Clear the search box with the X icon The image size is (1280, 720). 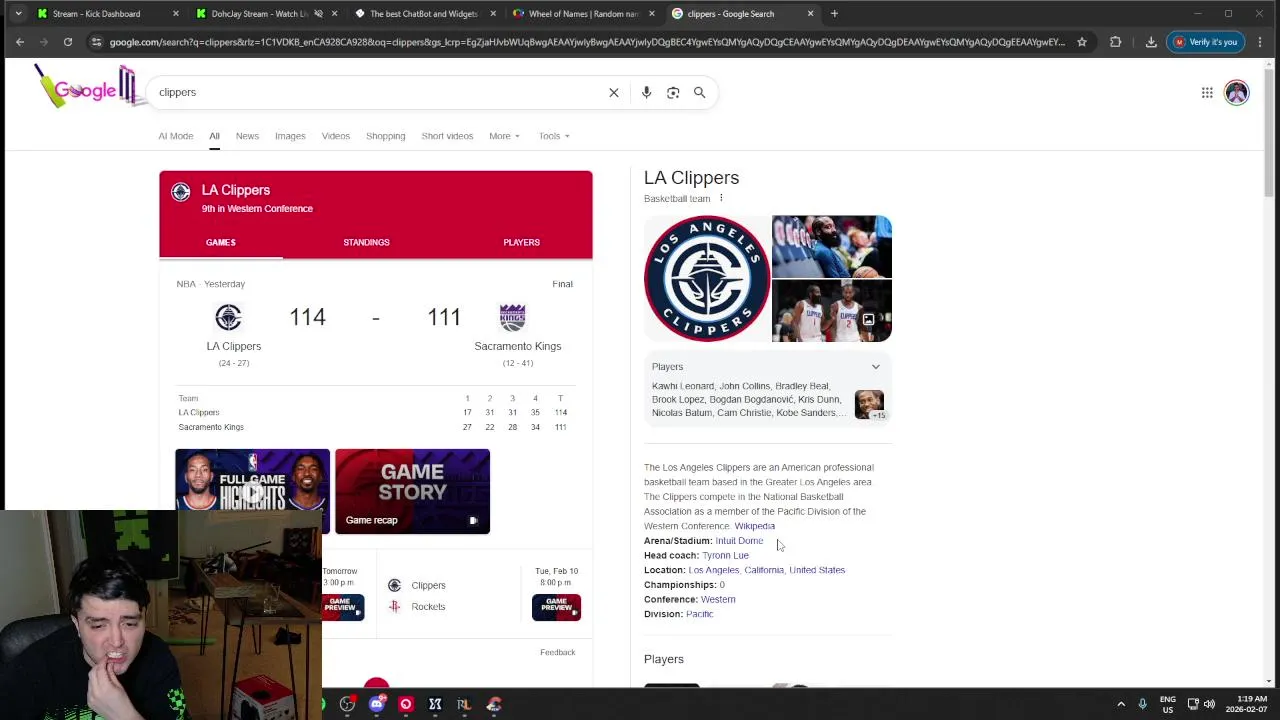[x=614, y=92]
